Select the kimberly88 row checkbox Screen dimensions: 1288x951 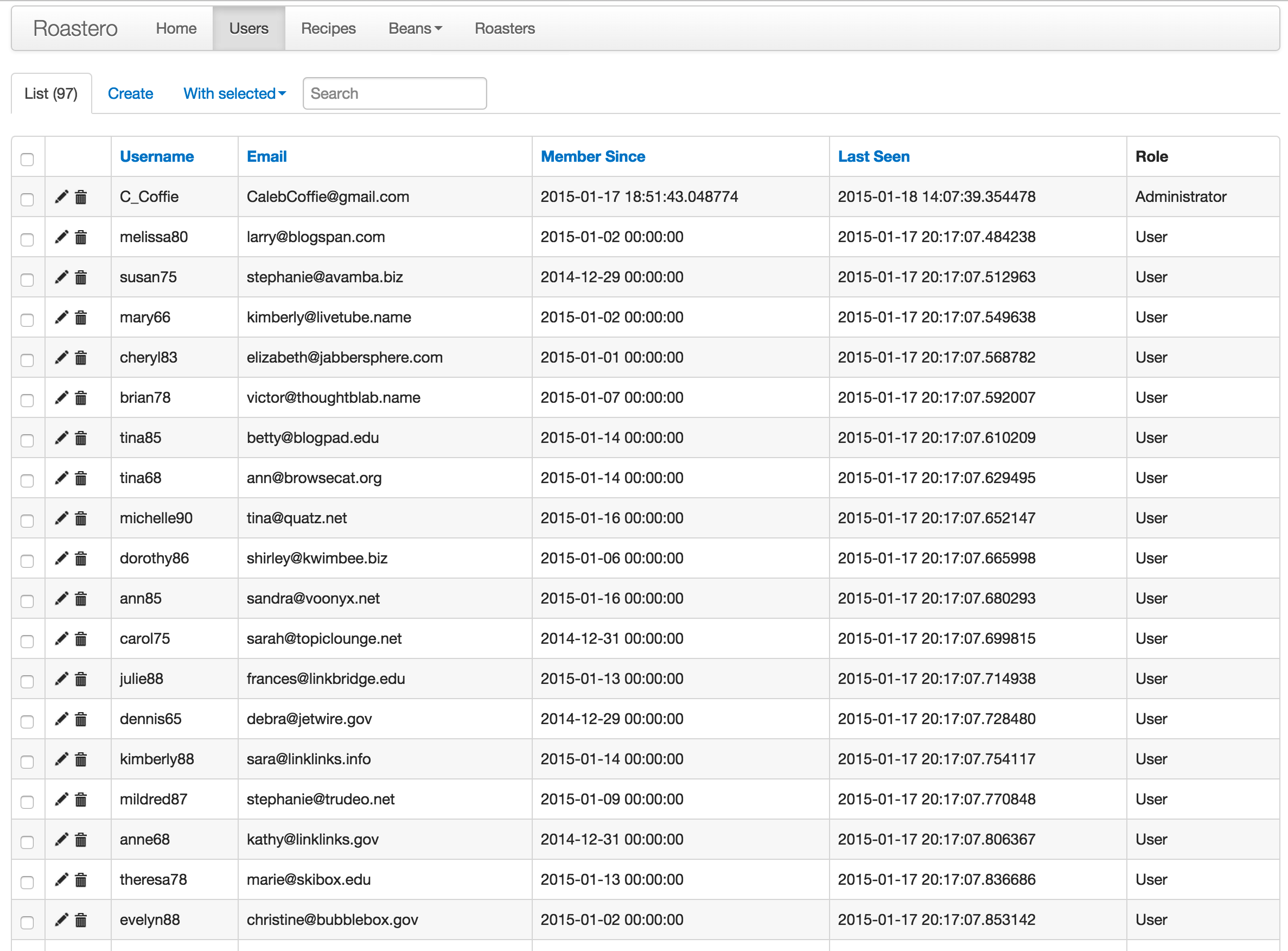pyautogui.click(x=27, y=762)
